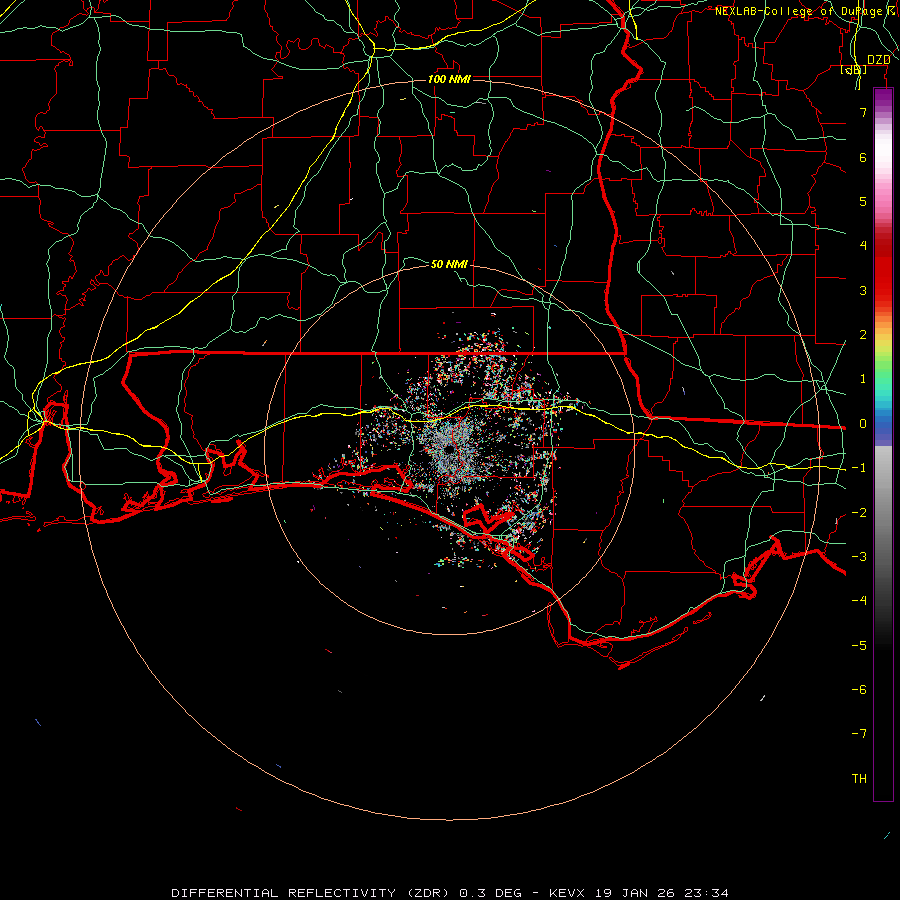The width and height of the screenshot is (900, 900).
Task: Click the "-7" value on the color scale
Action: coord(859,734)
